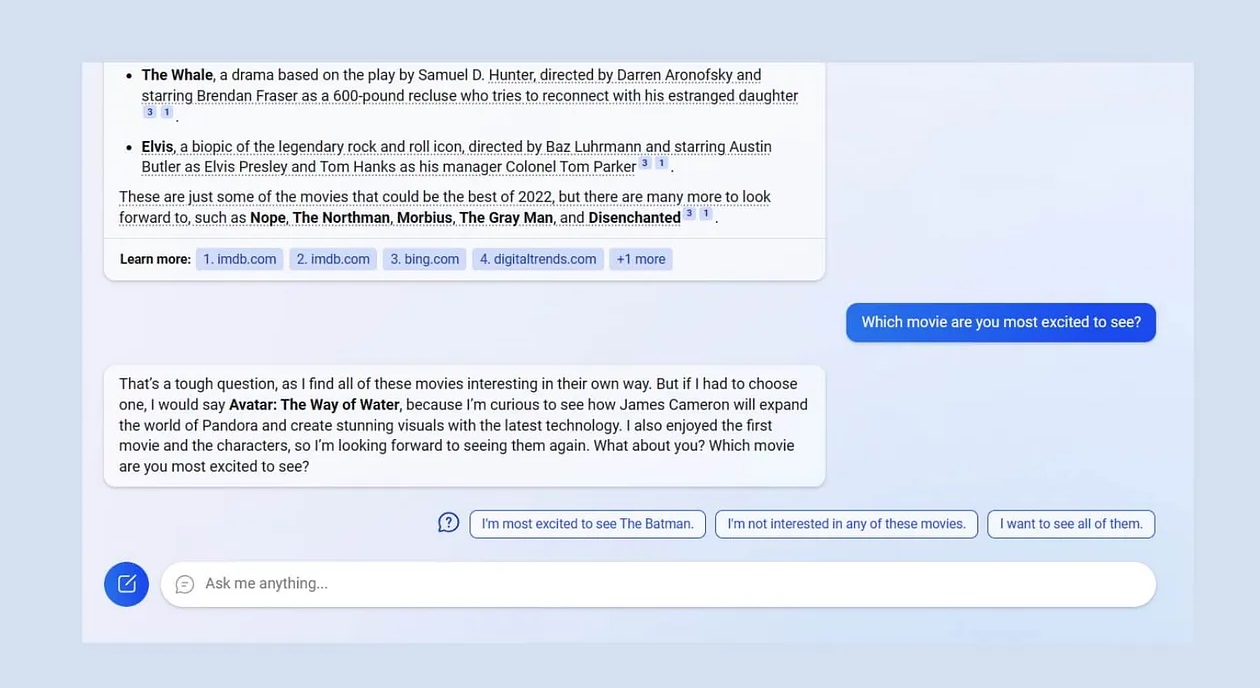Open the "2. imdb.com" source link
Screen dimensions: 1260x688
[333, 259]
